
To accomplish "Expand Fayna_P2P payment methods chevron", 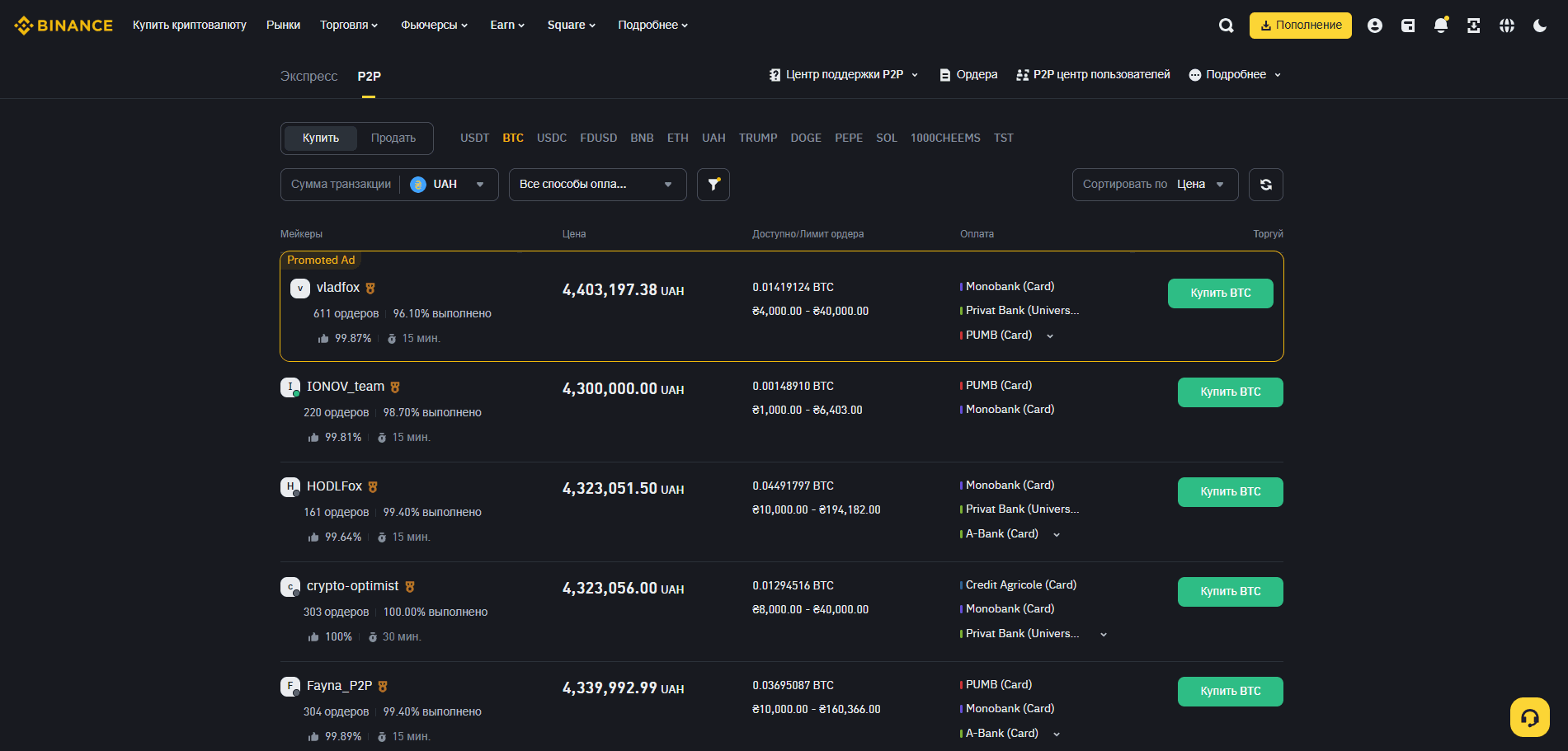I will tap(1057, 735).
